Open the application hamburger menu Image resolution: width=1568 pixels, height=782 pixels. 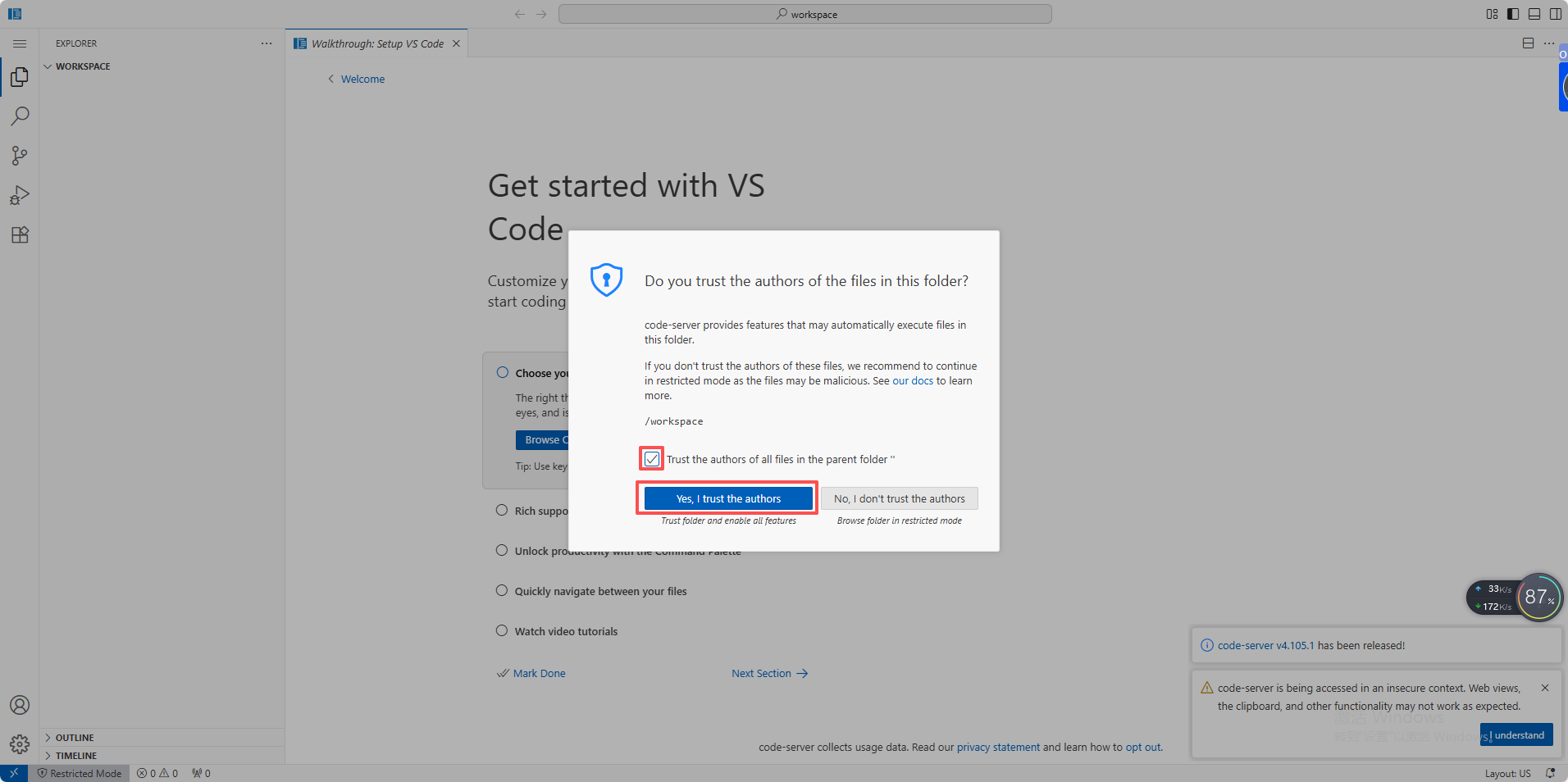pos(20,43)
